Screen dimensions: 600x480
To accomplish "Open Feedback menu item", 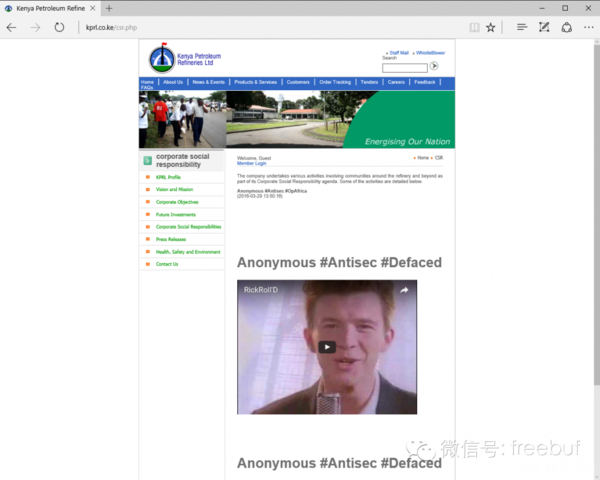I will (x=425, y=82).
